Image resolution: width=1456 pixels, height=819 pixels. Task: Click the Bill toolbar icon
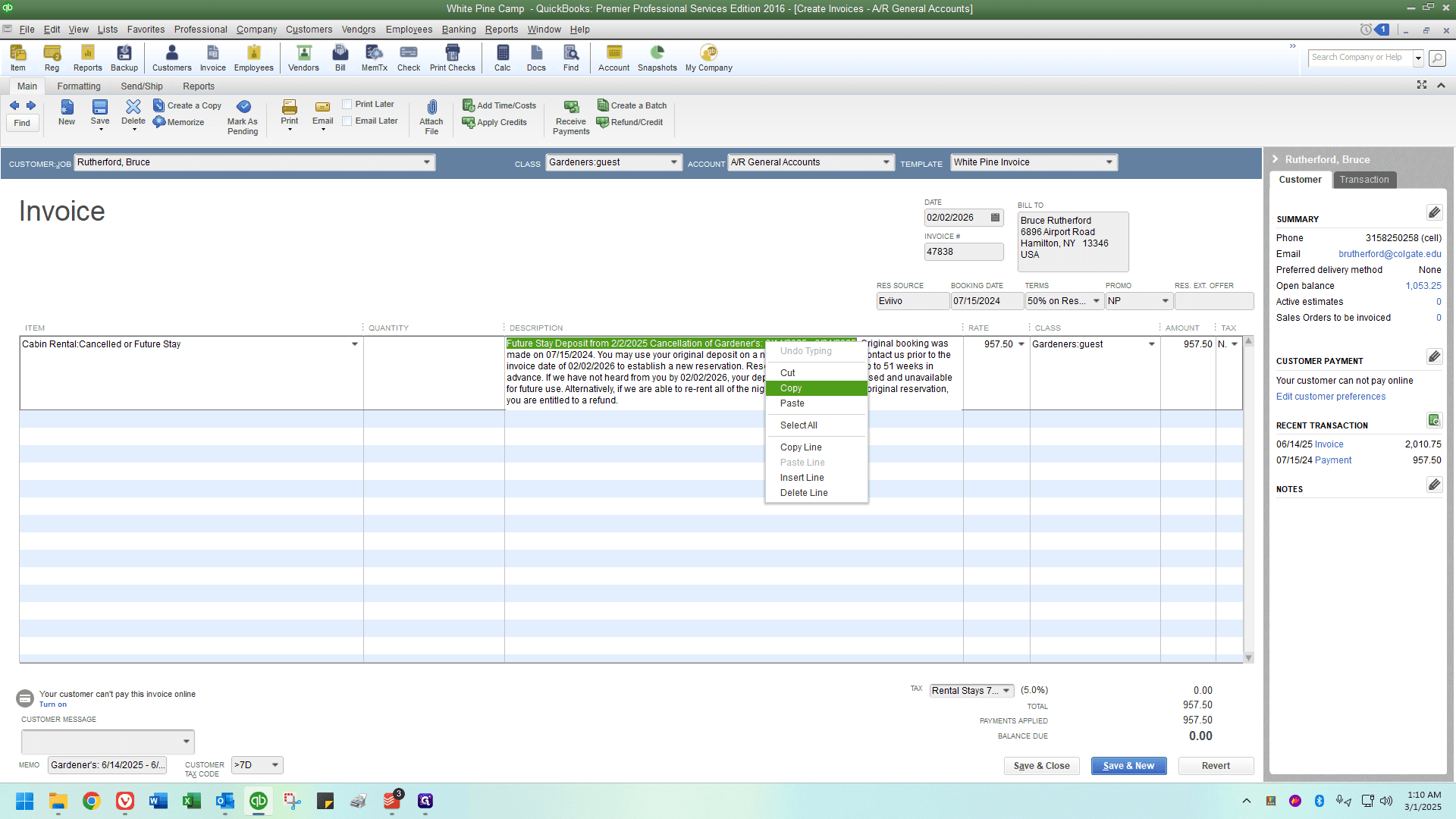pyautogui.click(x=340, y=58)
